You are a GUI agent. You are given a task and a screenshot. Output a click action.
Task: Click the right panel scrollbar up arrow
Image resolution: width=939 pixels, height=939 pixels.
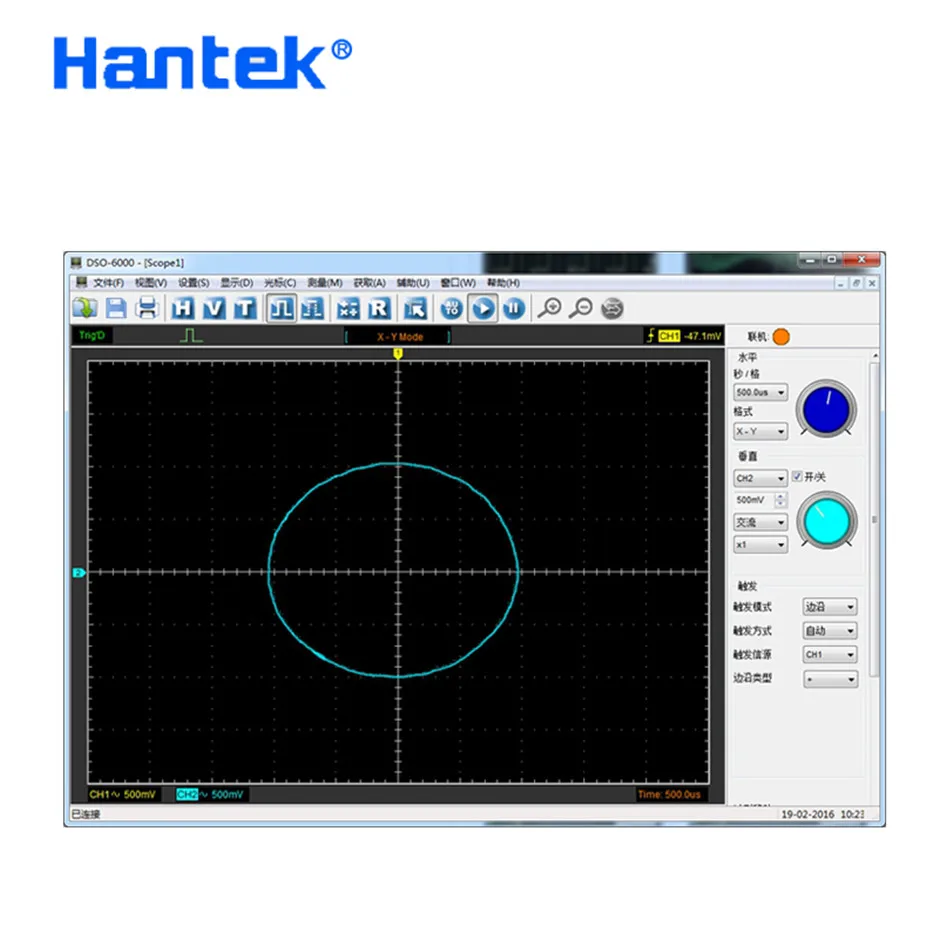point(875,356)
